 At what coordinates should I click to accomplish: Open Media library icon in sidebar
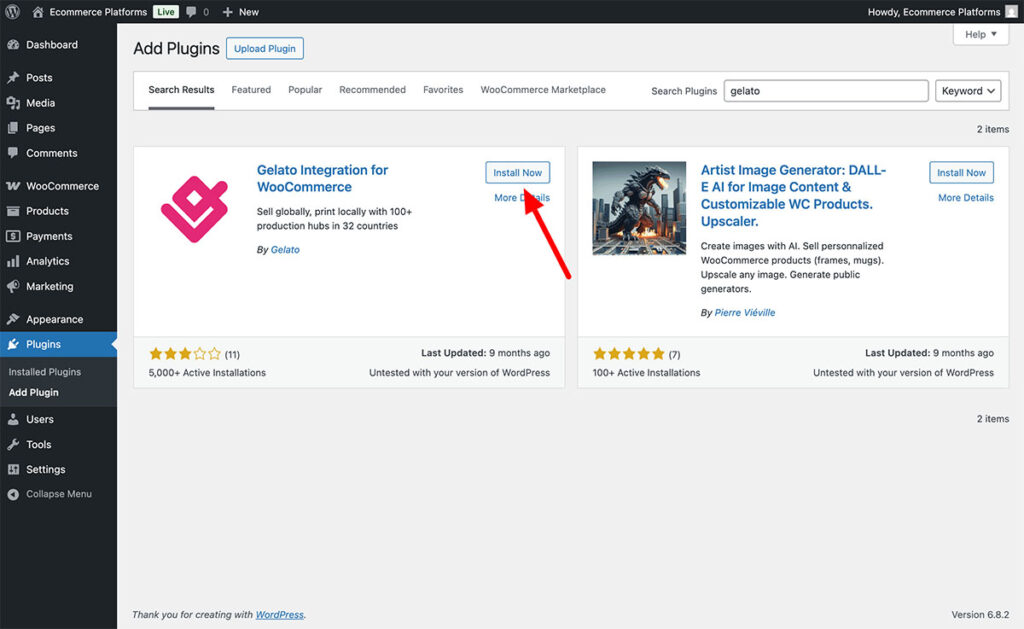13,103
